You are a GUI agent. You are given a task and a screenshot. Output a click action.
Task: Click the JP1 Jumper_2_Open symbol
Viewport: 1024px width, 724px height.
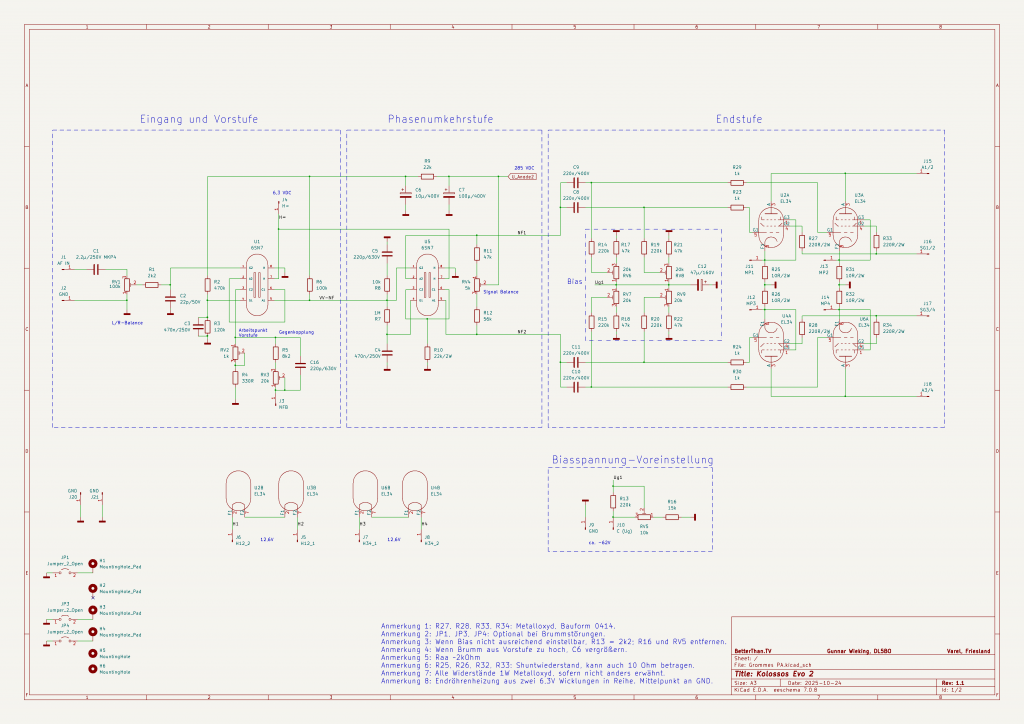click(x=65, y=574)
